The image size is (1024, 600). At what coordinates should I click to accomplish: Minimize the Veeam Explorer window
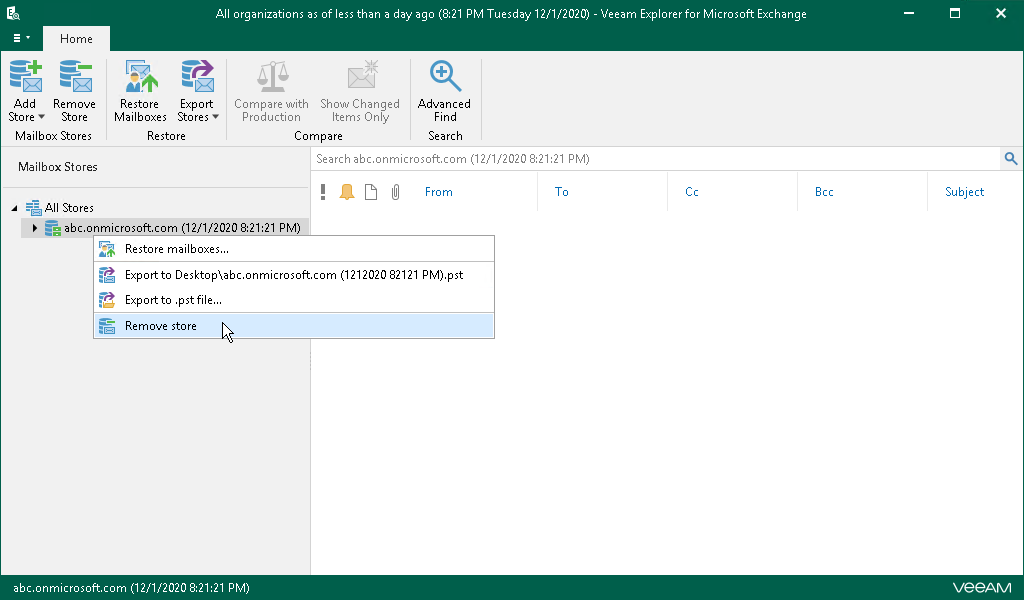click(x=908, y=13)
